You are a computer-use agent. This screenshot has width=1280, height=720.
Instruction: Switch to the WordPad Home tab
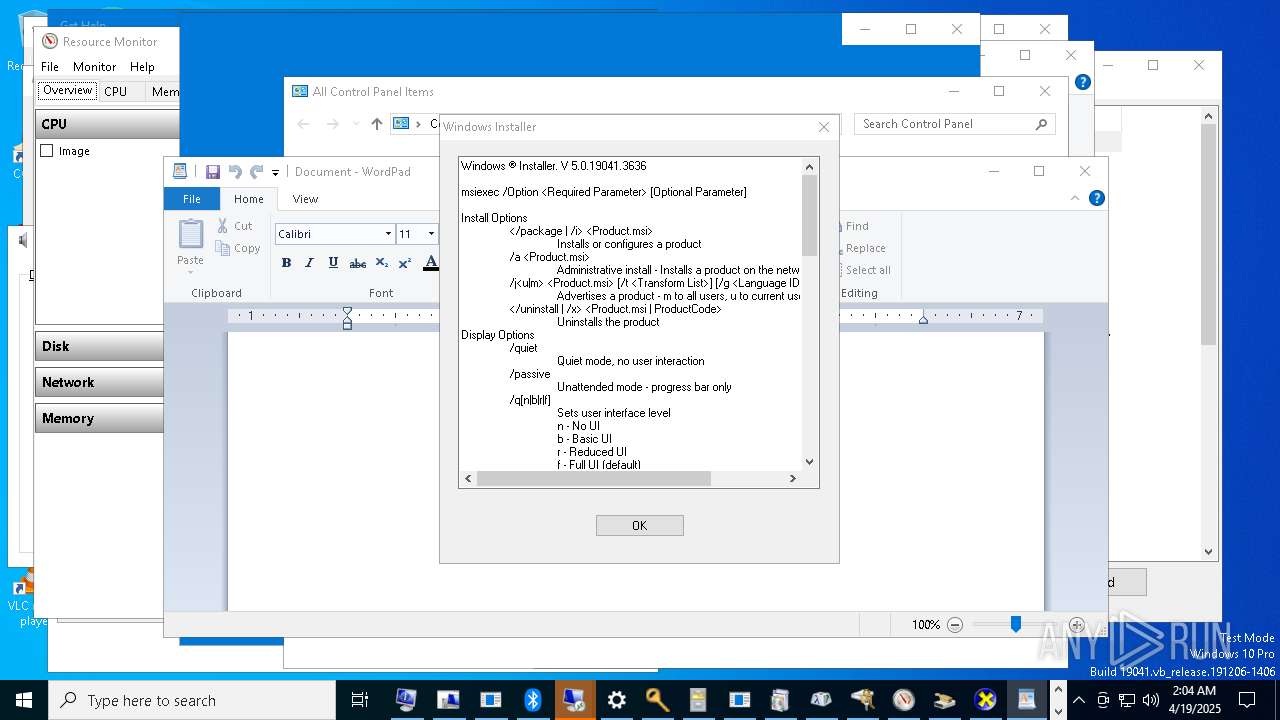pos(249,199)
